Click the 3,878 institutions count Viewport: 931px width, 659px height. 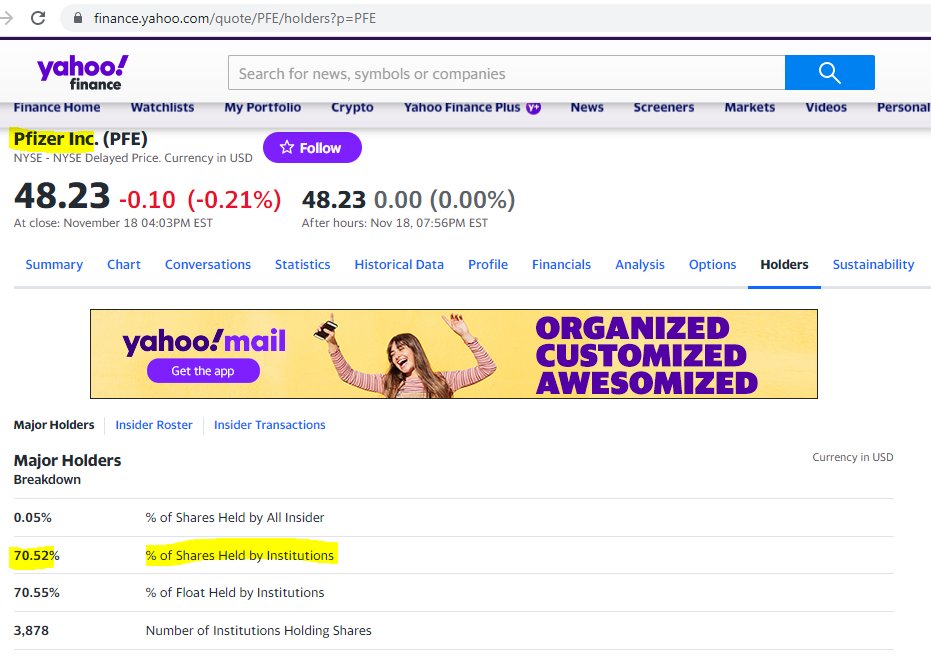(x=31, y=630)
